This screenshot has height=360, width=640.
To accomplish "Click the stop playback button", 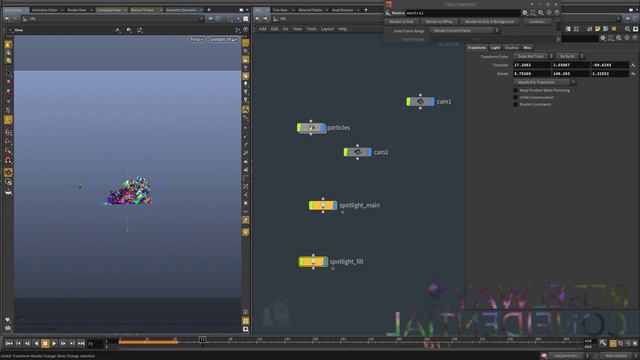I will 45,344.
